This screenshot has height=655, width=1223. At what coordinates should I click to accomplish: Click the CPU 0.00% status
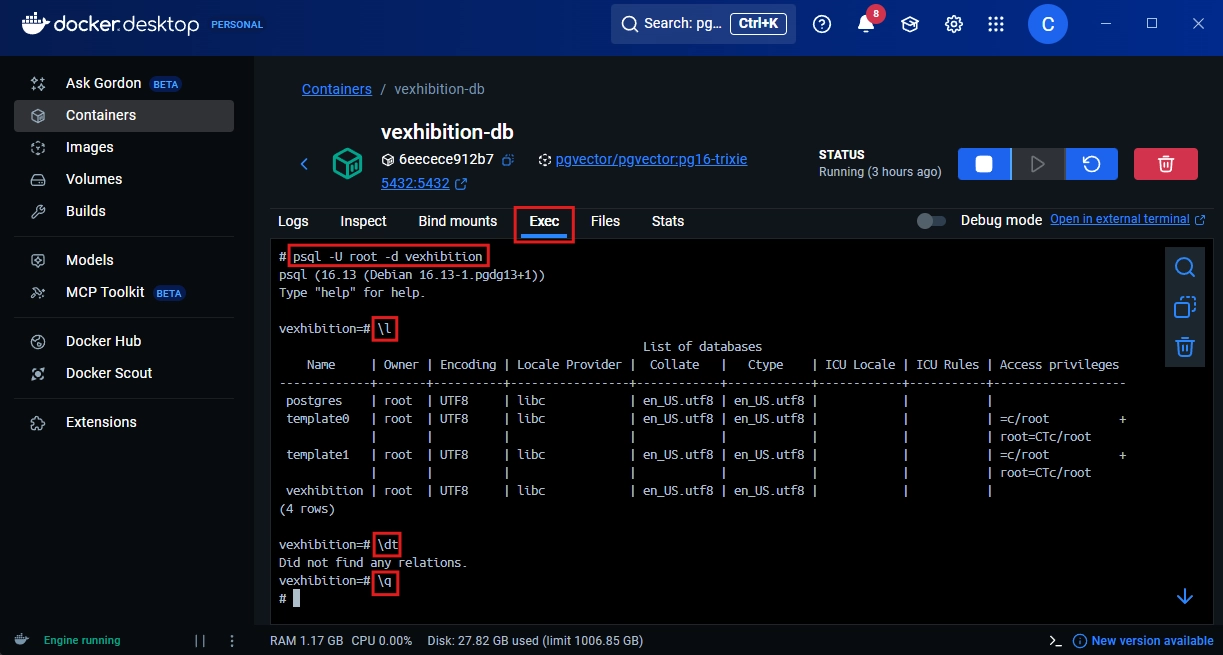[382, 641]
